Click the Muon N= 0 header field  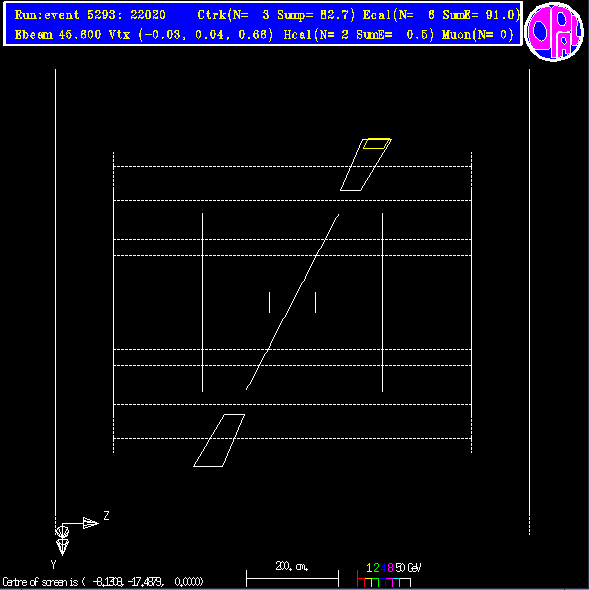click(478, 35)
